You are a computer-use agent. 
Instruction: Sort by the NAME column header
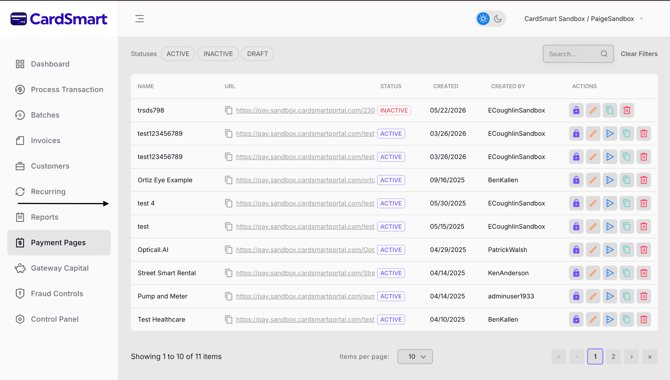point(146,86)
